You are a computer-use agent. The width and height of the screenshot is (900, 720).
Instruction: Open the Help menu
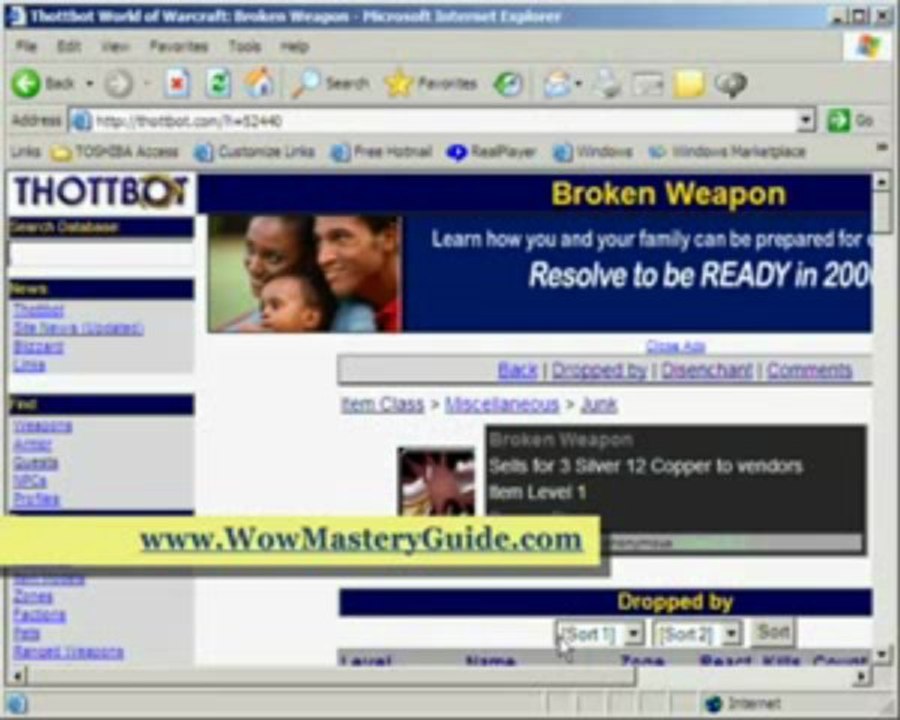pos(294,46)
